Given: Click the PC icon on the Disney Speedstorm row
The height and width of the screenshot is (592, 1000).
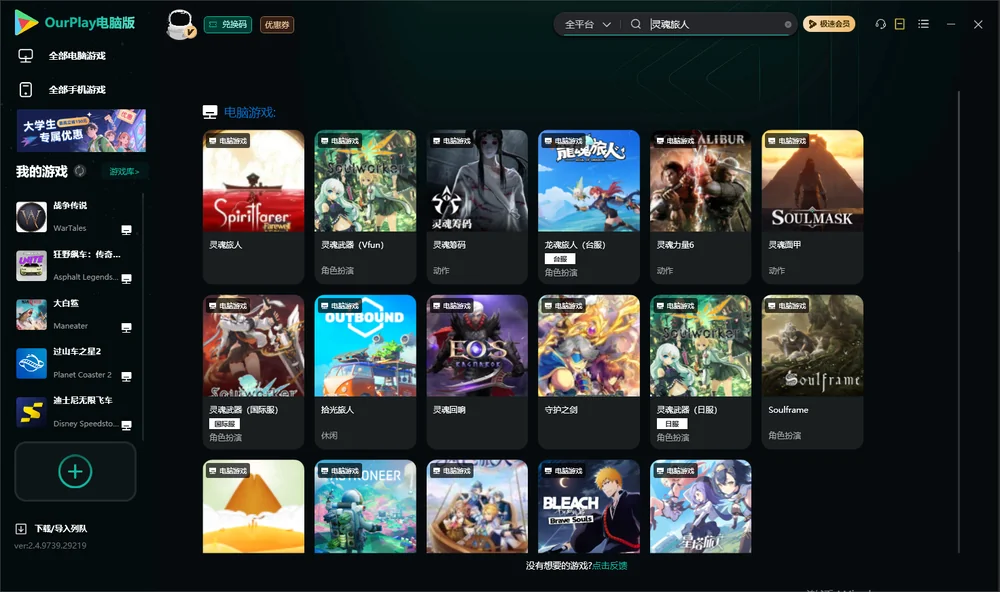Looking at the screenshot, I should [x=126, y=426].
